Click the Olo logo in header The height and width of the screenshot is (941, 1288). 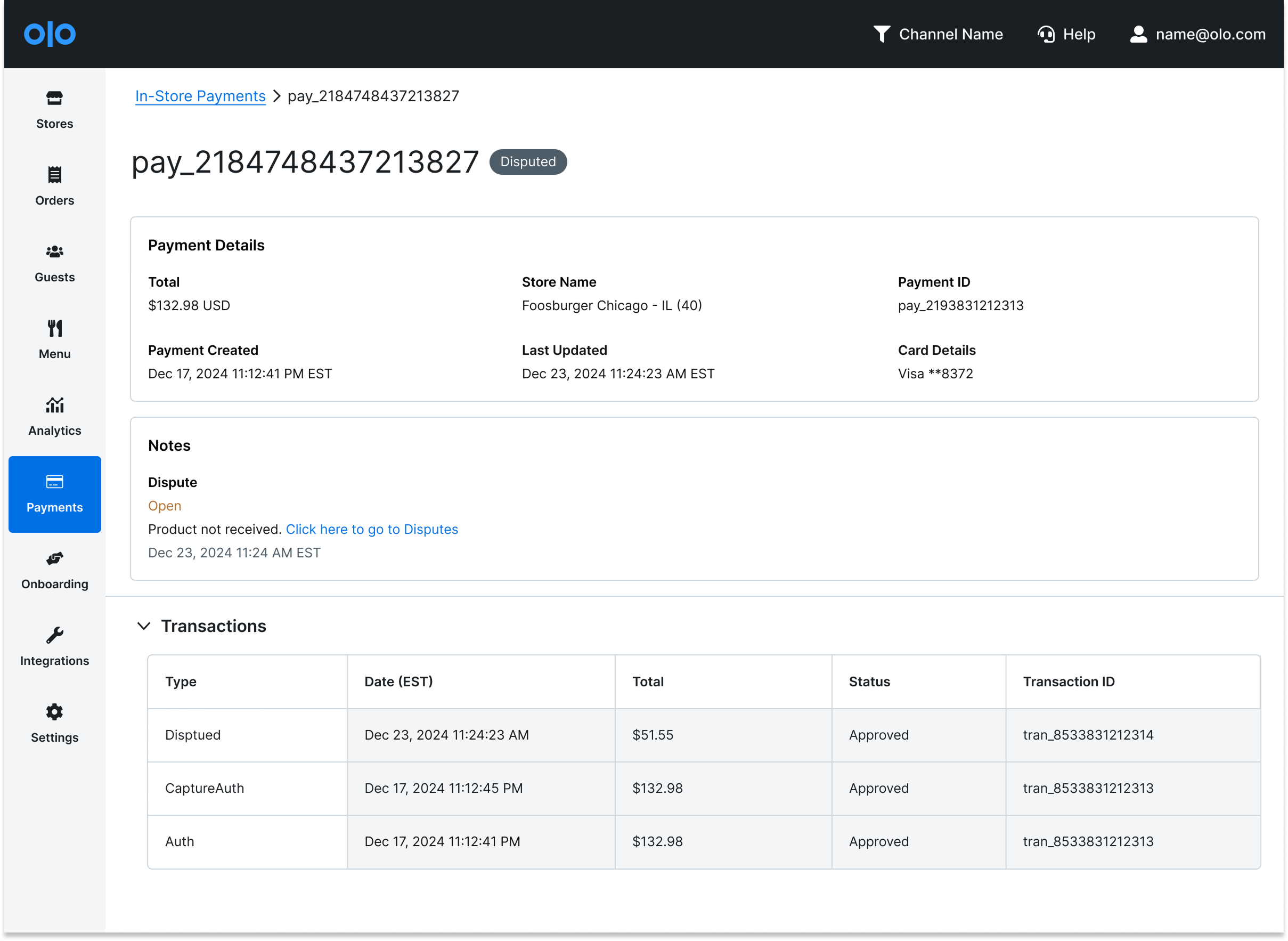pyautogui.click(x=50, y=34)
